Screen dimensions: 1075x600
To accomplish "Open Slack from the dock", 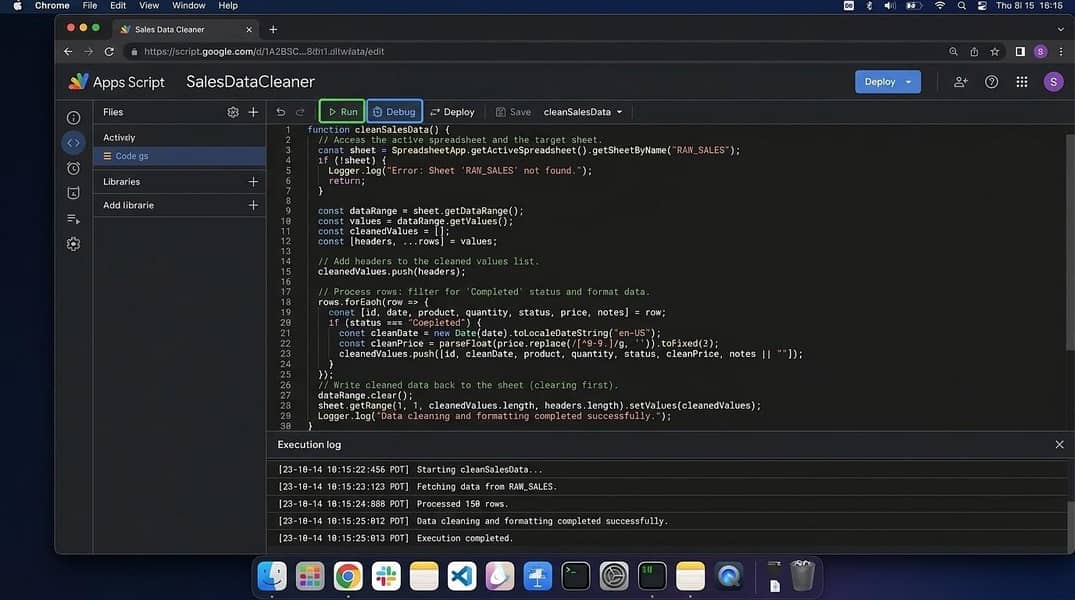I will click(386, 575).
